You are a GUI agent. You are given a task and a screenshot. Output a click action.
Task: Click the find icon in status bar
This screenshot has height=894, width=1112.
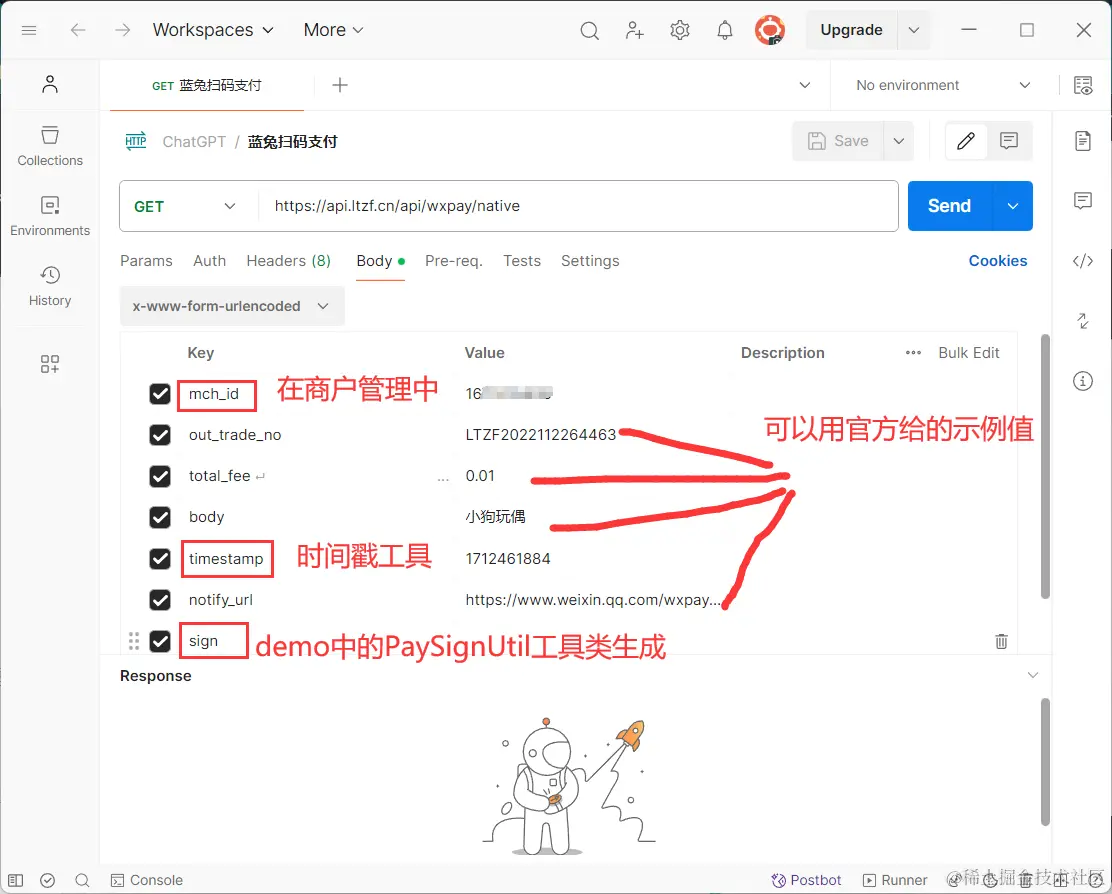(x=82, y=881)
